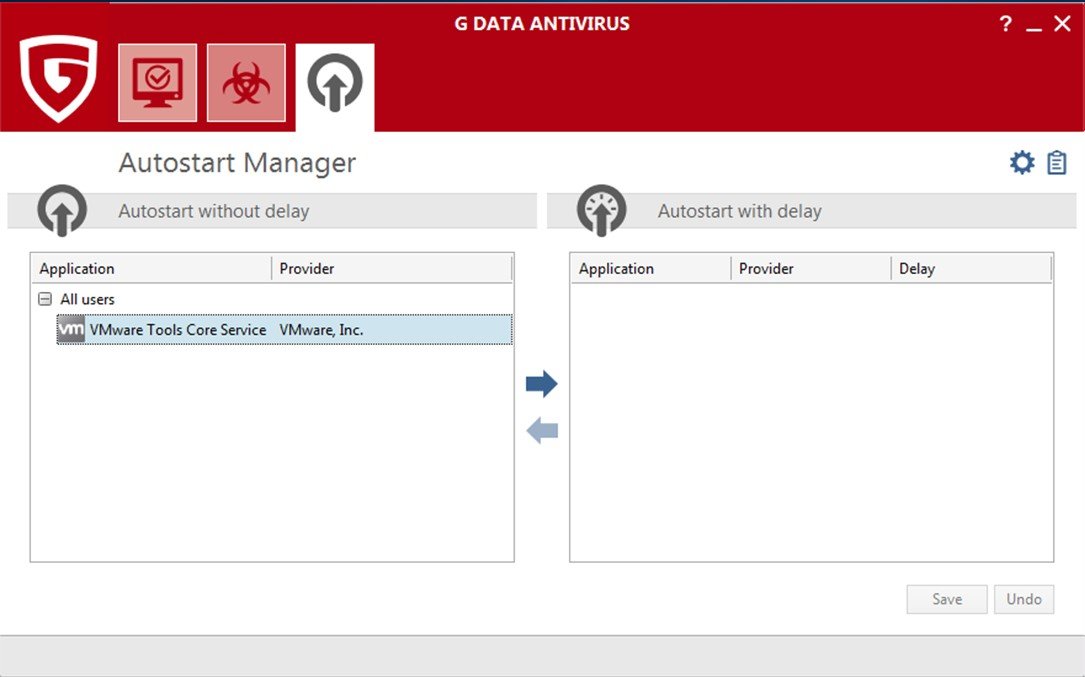The width and height of the screenshot is (1085, 677).
Task: Open the Security Center monitor tab
Action: [x=158, y=82]
